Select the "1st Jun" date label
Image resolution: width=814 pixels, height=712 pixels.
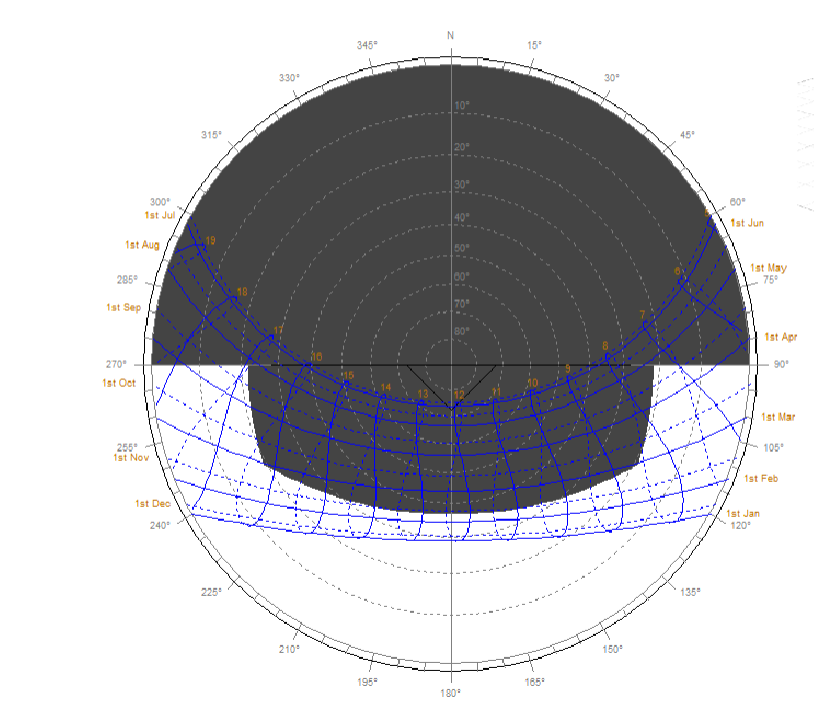pyautogui.click(x=747, y=223)
